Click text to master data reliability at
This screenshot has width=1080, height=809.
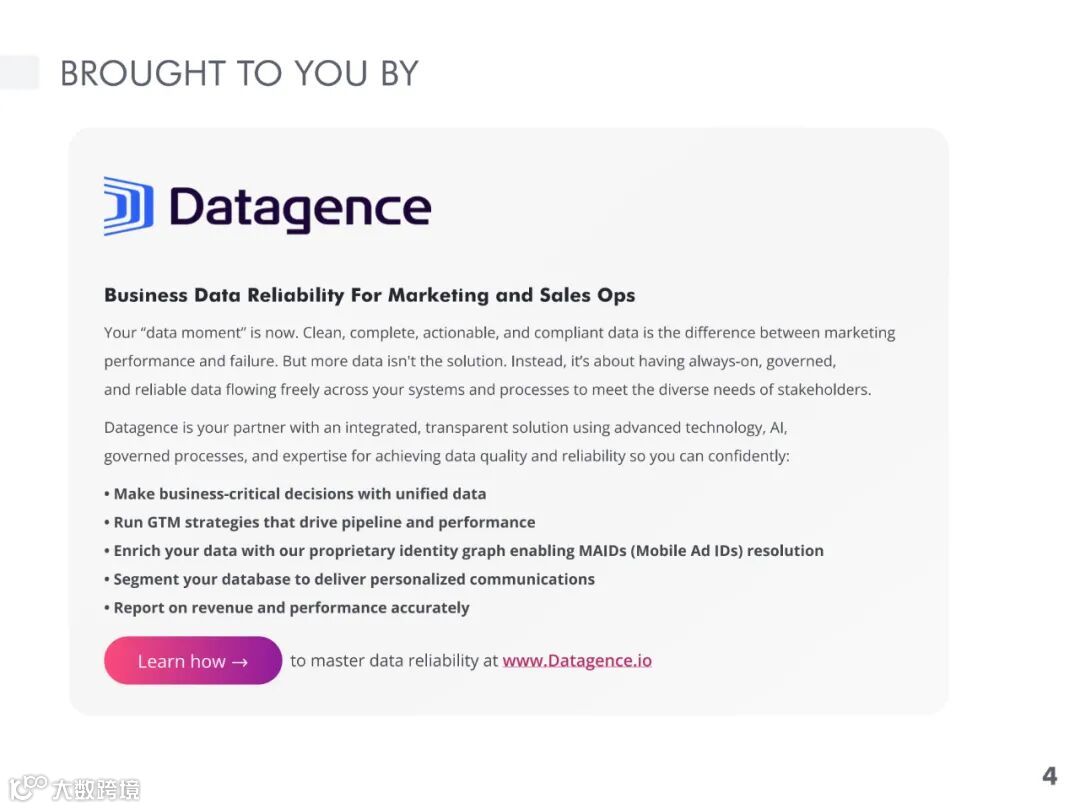coord(394,661)
